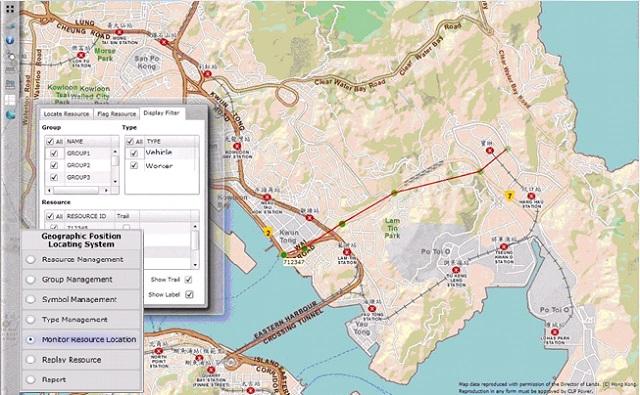Open the Display Filter tab

coord(162,113)
